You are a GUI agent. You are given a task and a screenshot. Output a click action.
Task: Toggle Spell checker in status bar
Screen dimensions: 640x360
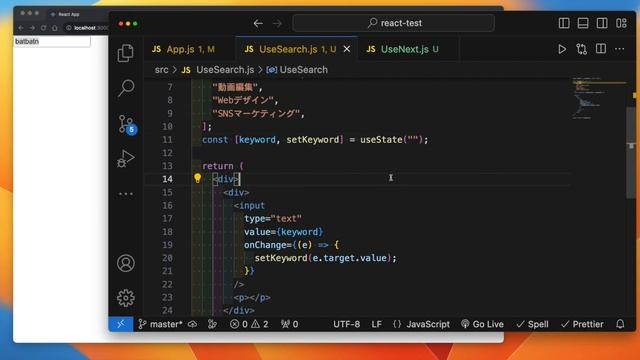[532, 324]
